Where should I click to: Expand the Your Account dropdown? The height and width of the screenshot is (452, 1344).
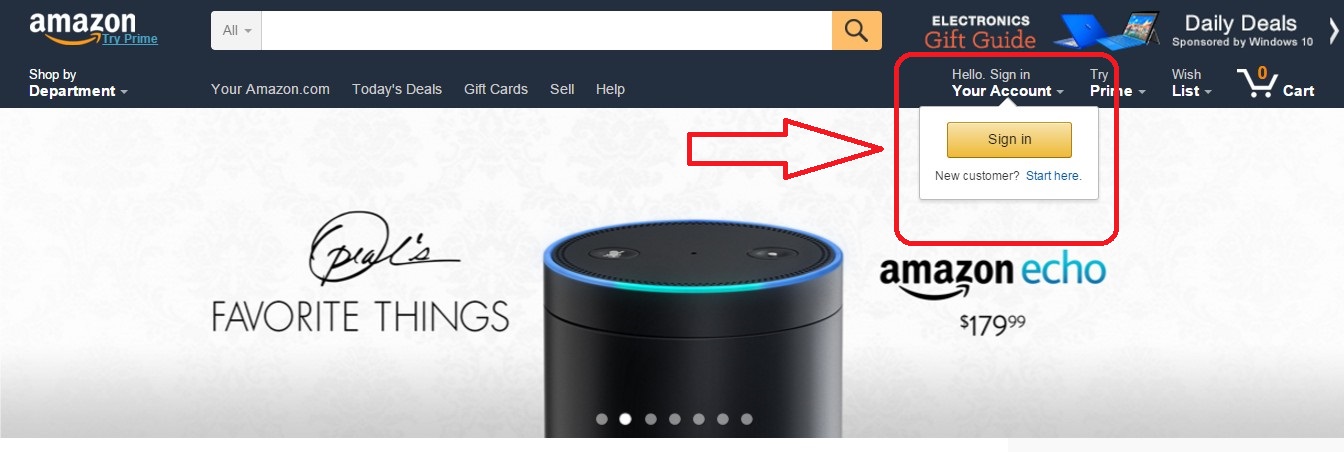click(x=1007, y=83)
